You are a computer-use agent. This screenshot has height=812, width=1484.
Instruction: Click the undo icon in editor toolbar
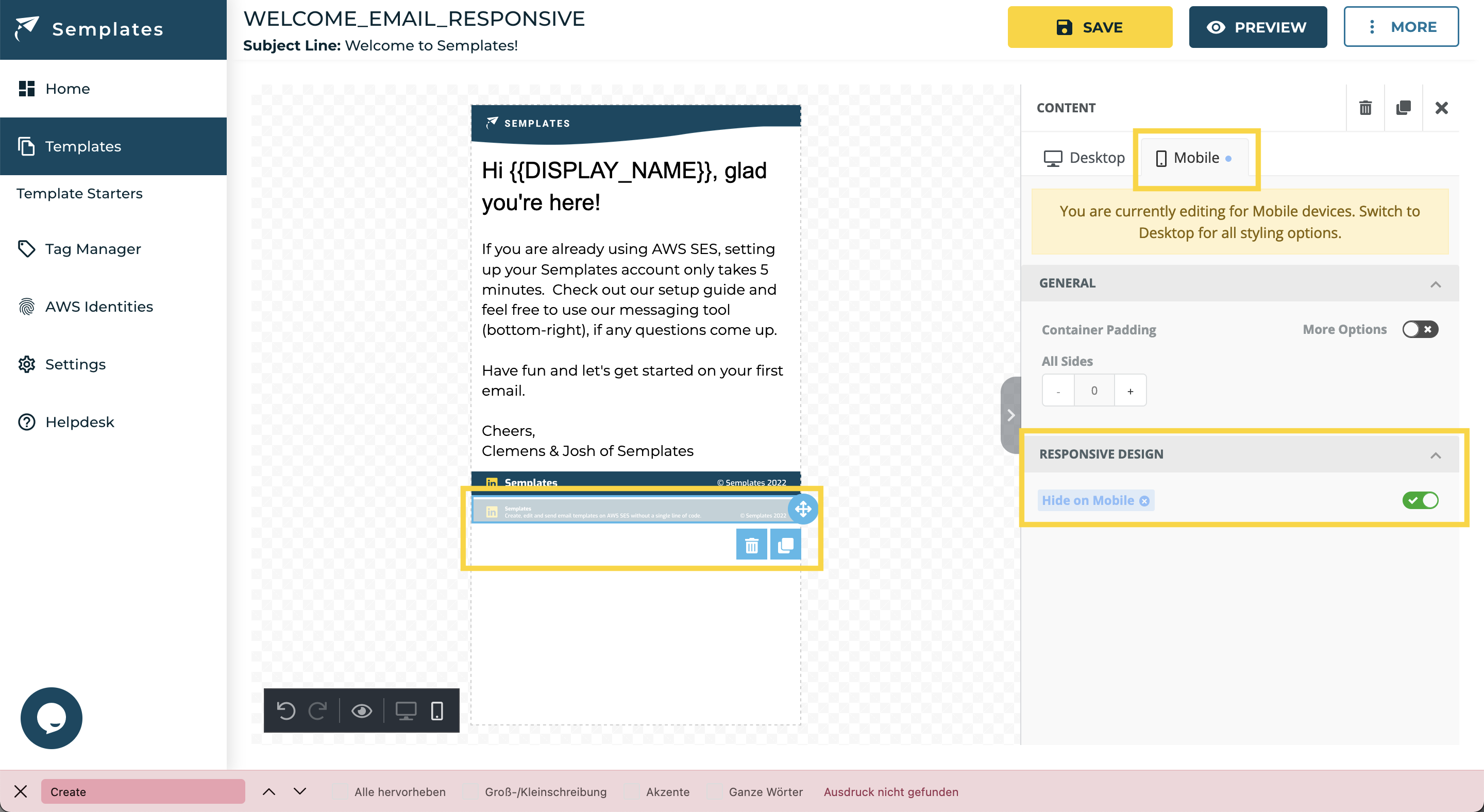click(x=286, y=711)
